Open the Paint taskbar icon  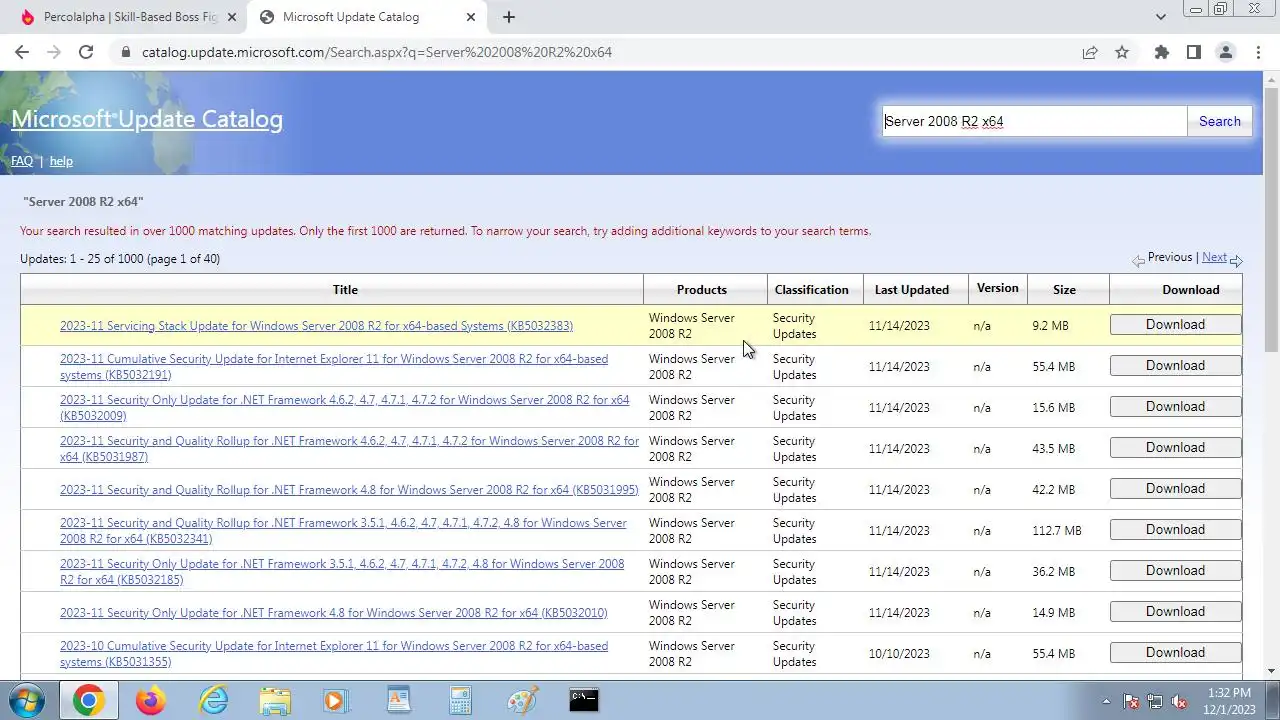click(522, 700)
